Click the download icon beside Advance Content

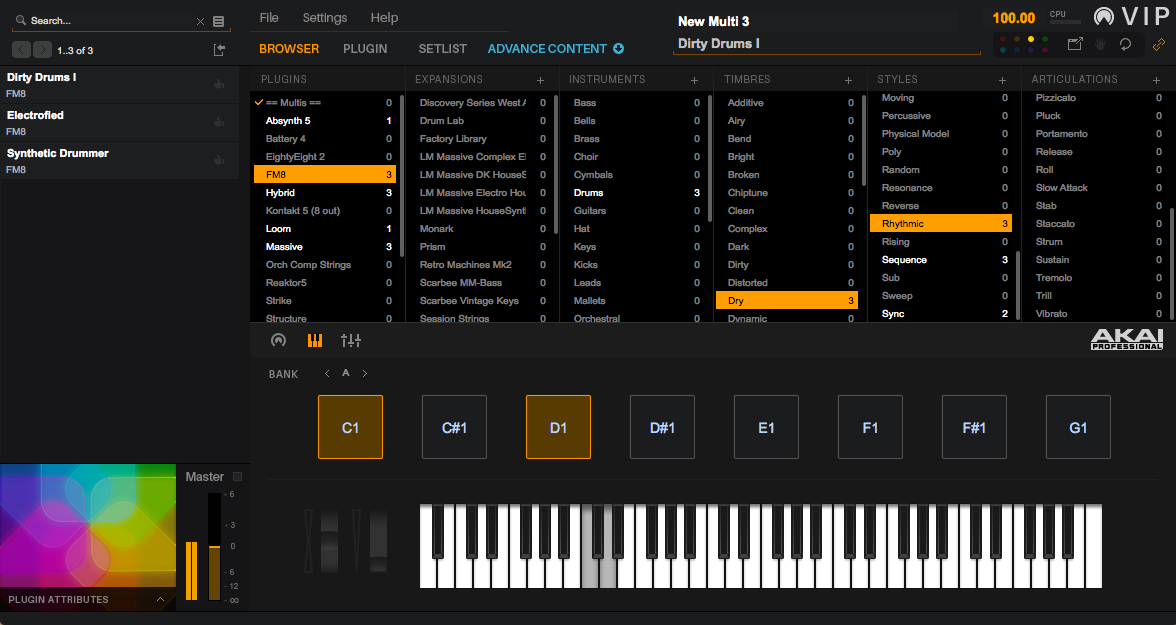pos(619,49)
